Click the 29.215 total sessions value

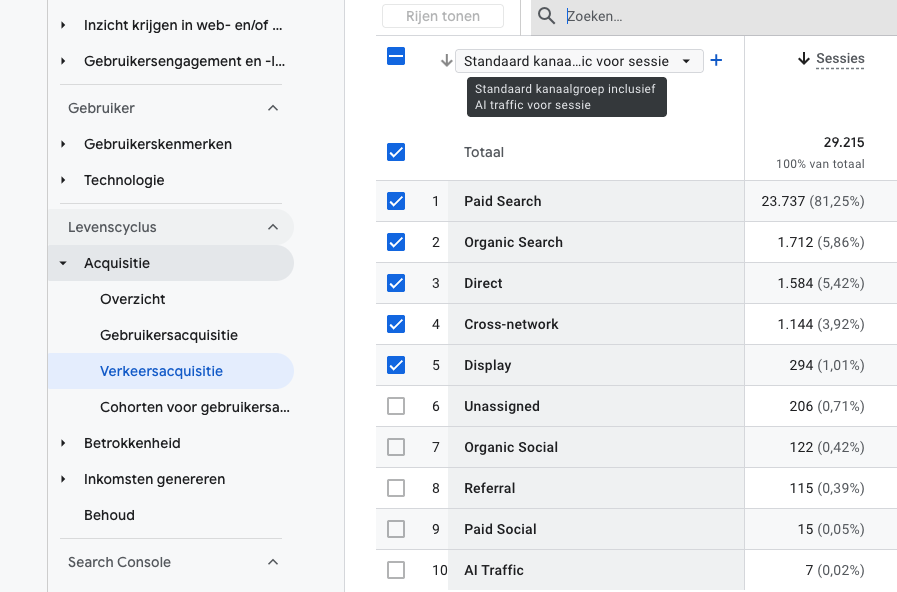point(844,142)
